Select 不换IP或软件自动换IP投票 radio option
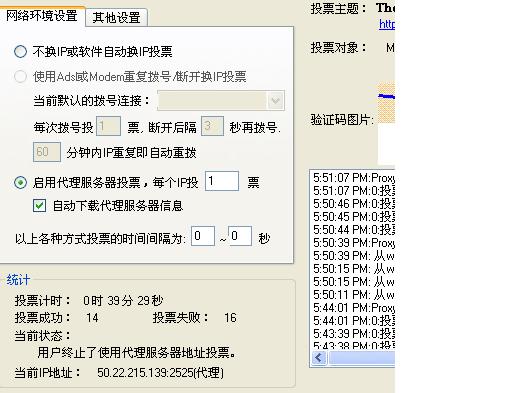The image size is (512, 393). coord(20,52)
